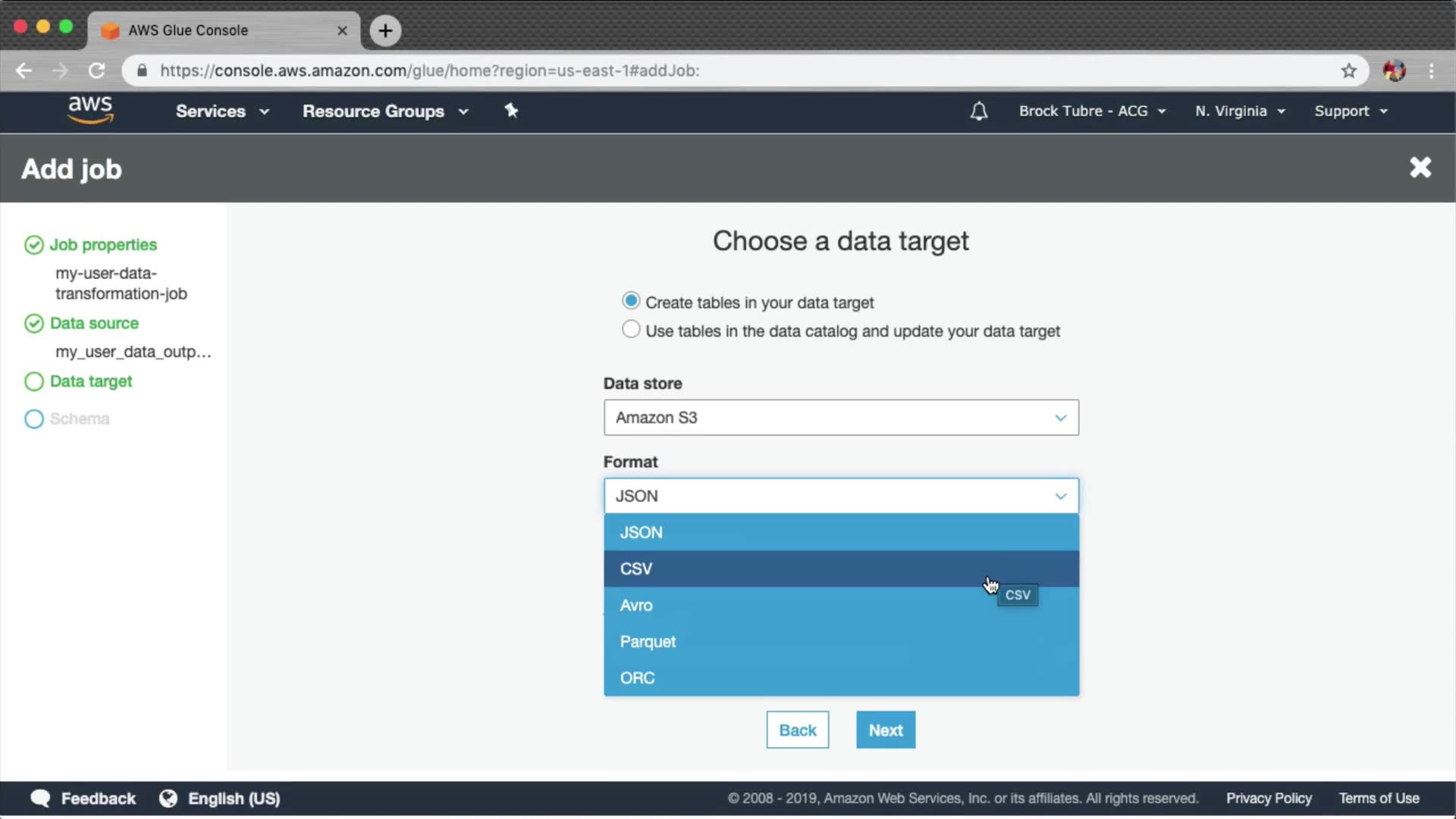Click the Back button
This screenshot has height=819, width=1456.
point(797,730)
